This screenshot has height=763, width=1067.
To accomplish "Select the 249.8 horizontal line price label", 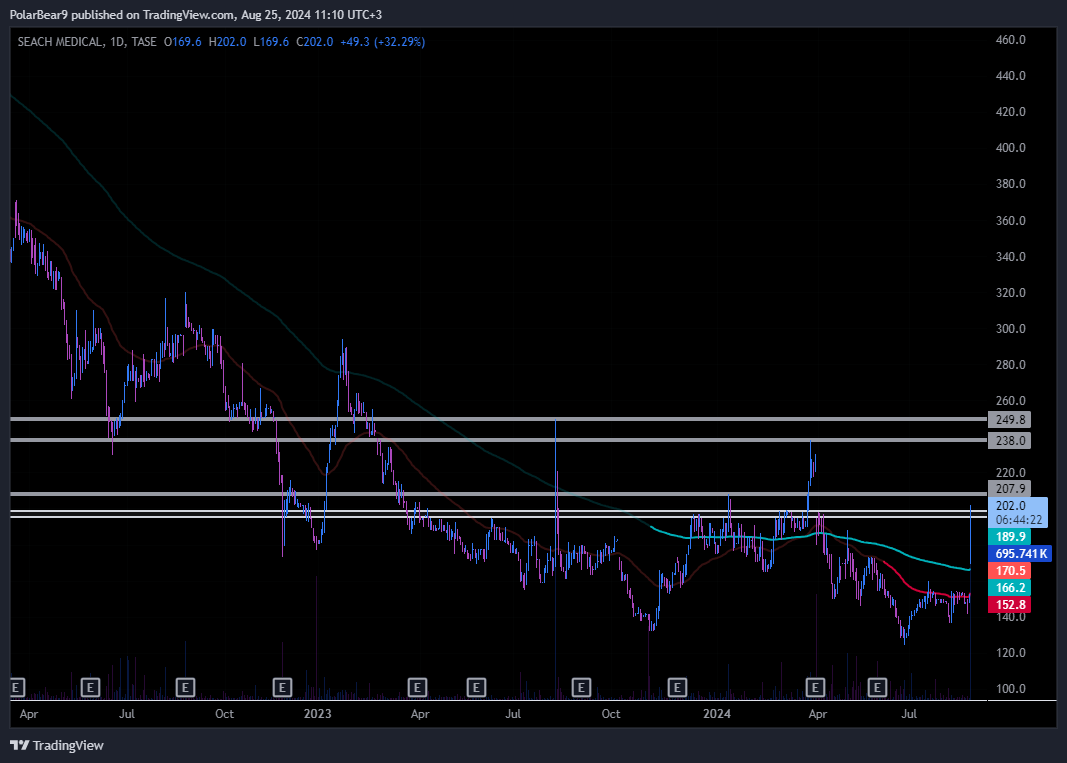I will (1010, 420).
